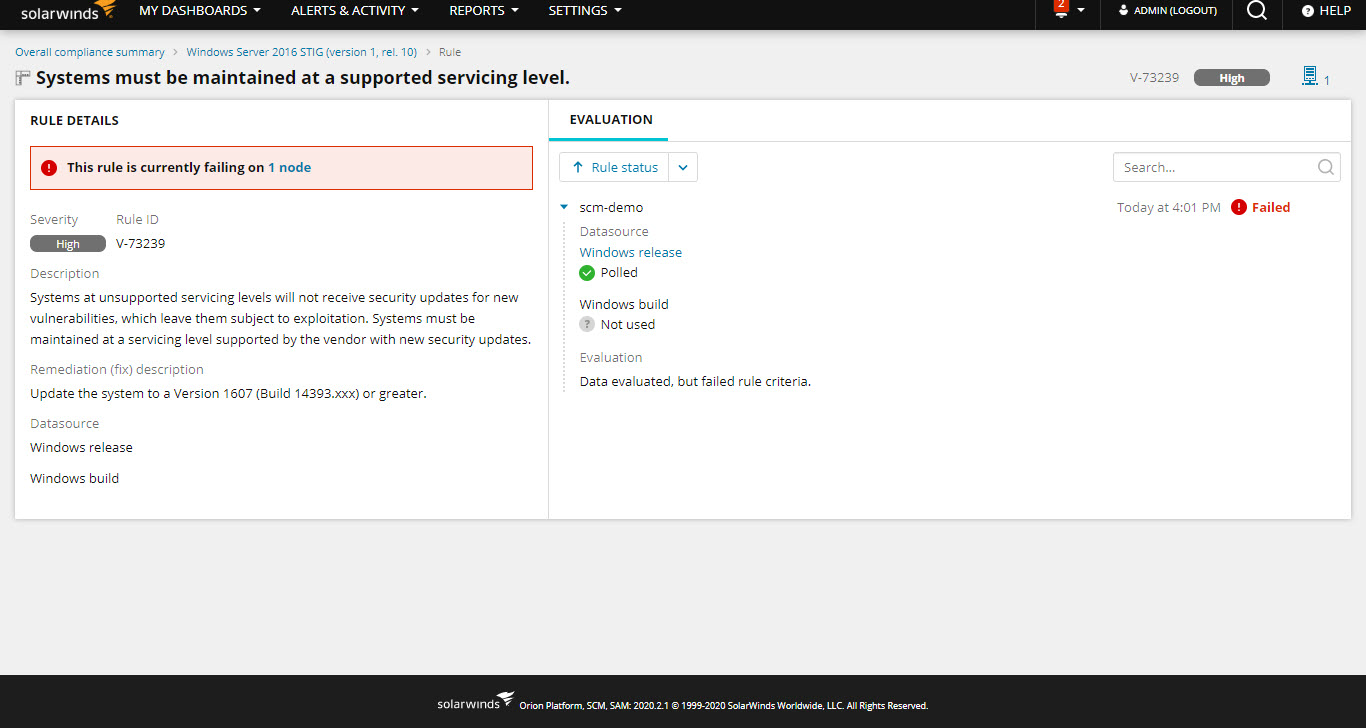The image size is (1366, 728).
Task: Open the notifications bell icon
Action: point(1061,9)
